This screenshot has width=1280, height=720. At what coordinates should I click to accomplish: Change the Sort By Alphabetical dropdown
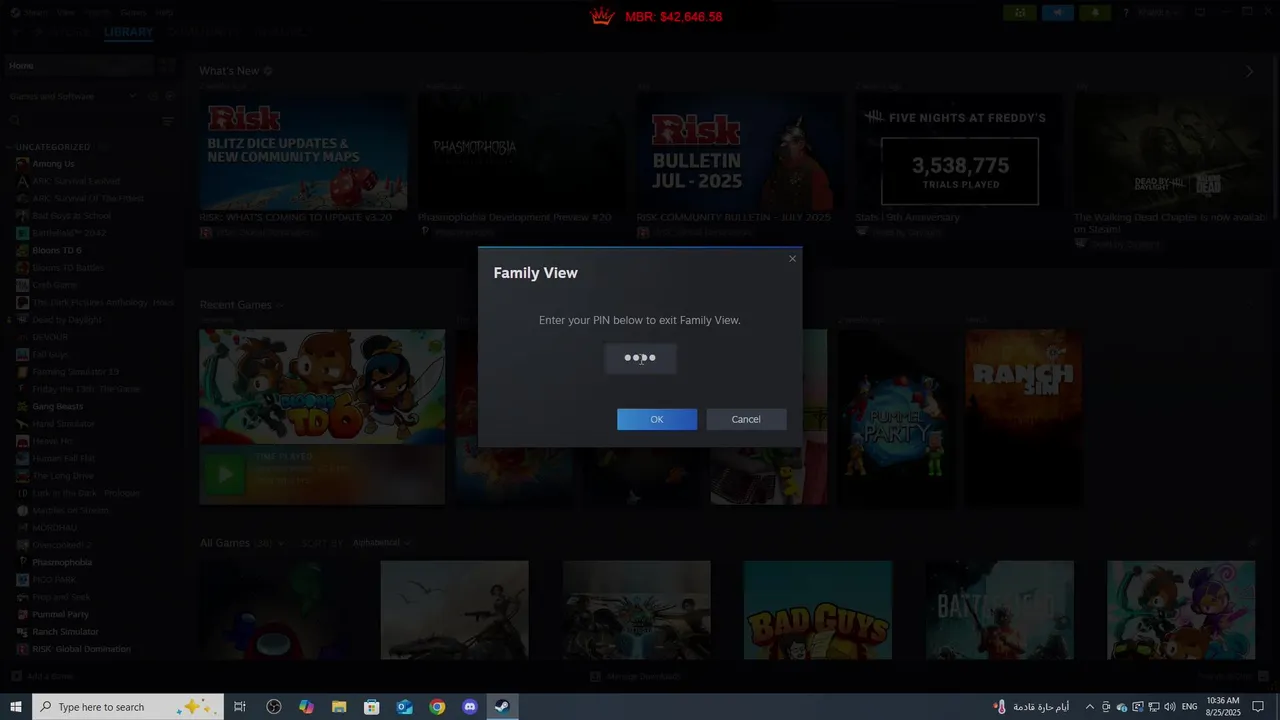pos(381,543)
